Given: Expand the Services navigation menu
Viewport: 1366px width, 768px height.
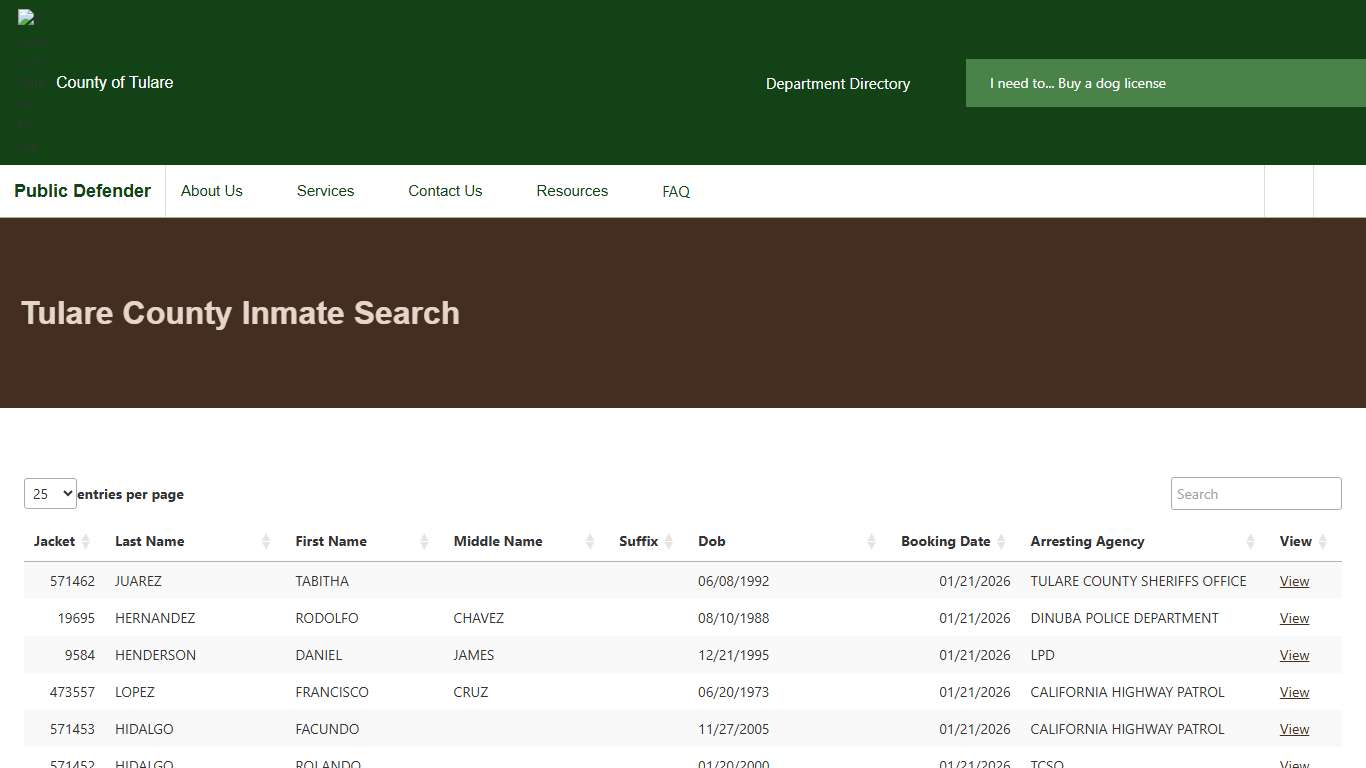Looking at the screenshot, I should pos(325,191).
